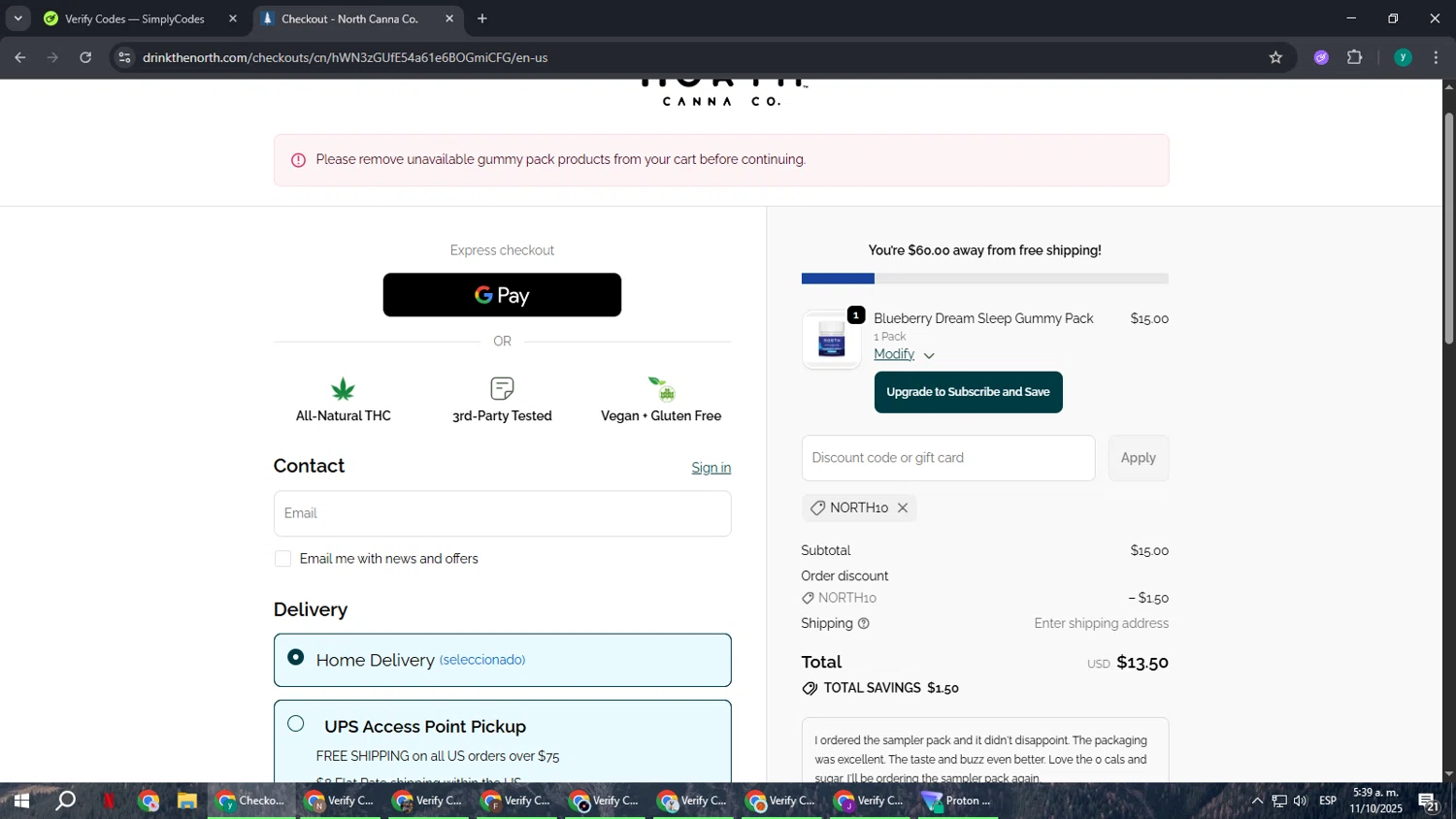Viewport: 1456px width, 819px height.
Task: Click the error alert icon in banner
Action: 299,160
